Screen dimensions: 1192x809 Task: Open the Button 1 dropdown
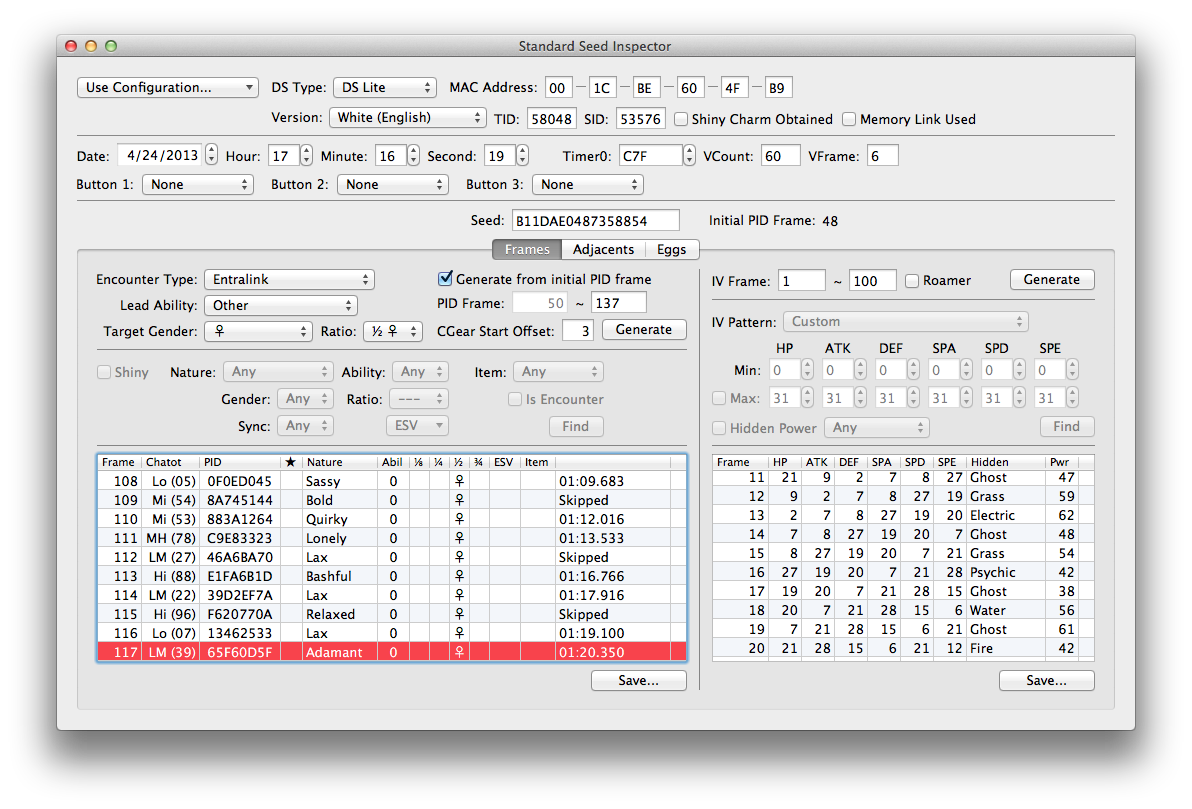point(198,185)
